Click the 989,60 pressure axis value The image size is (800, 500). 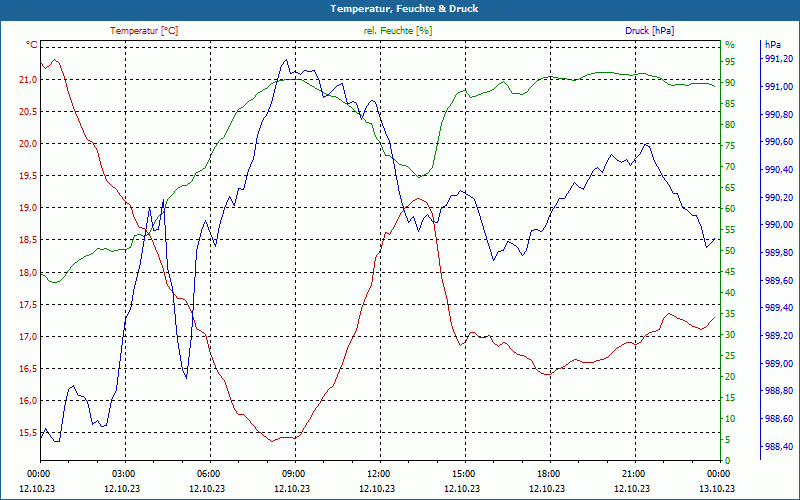pos(779,281)
